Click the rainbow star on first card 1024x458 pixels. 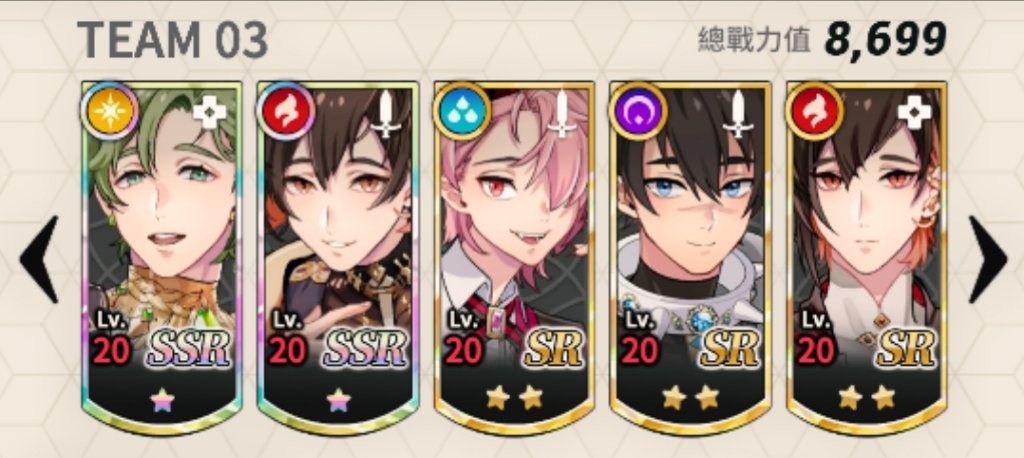tap(162, 400)
